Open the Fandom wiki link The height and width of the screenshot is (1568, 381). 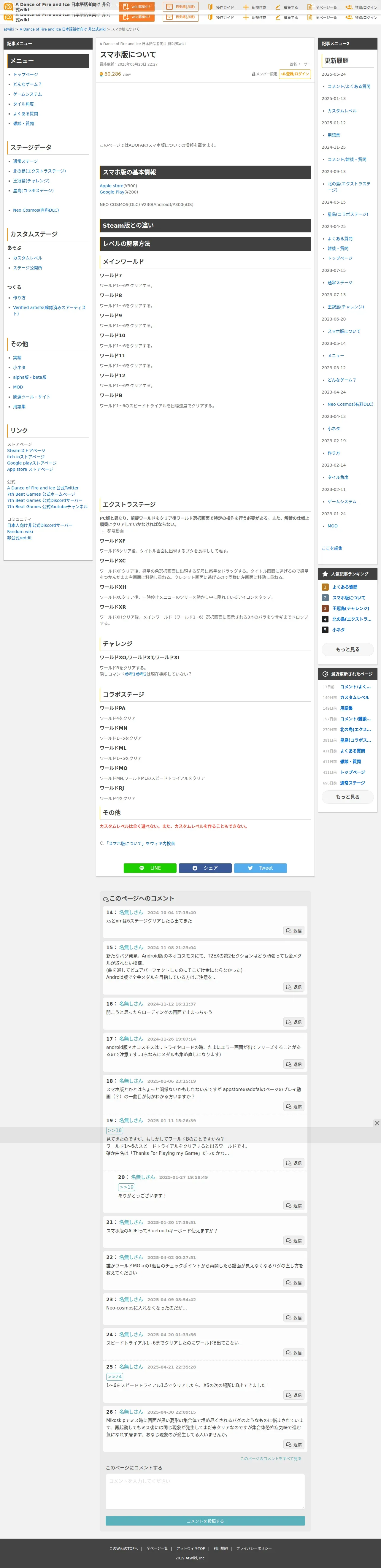click(x=20, y=531)
